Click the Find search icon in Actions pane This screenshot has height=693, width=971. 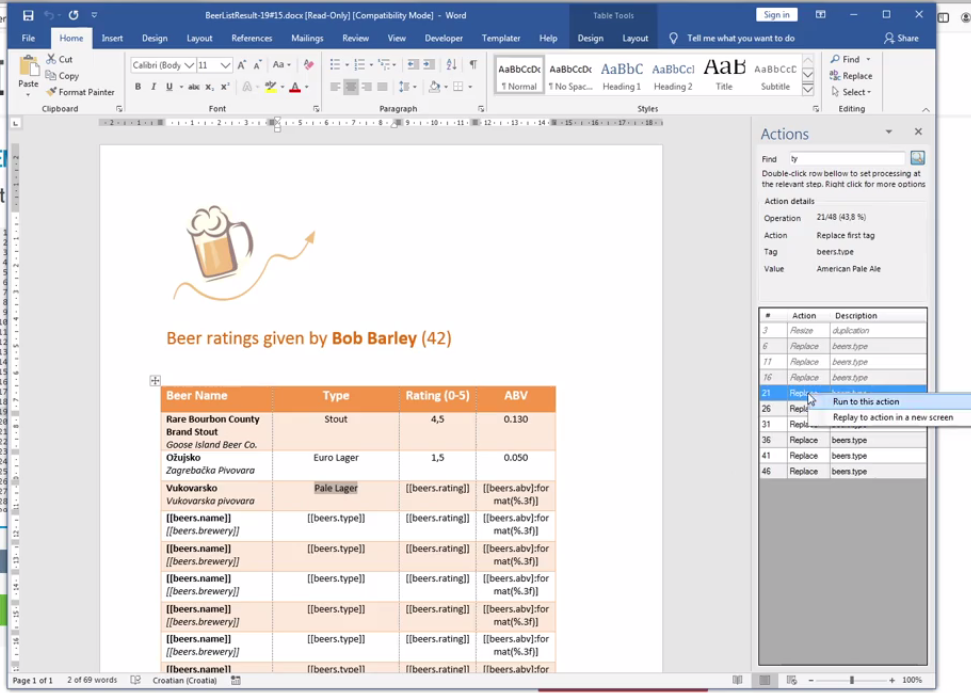917,159
